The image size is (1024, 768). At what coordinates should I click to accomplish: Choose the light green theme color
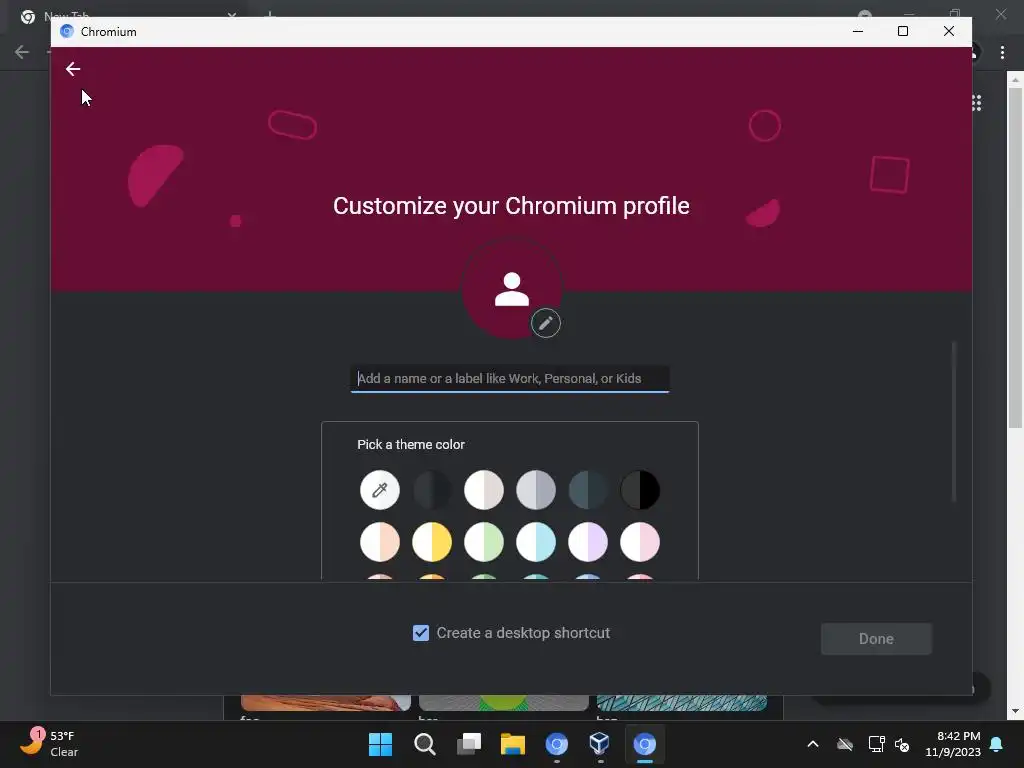(x=484, y=542)
